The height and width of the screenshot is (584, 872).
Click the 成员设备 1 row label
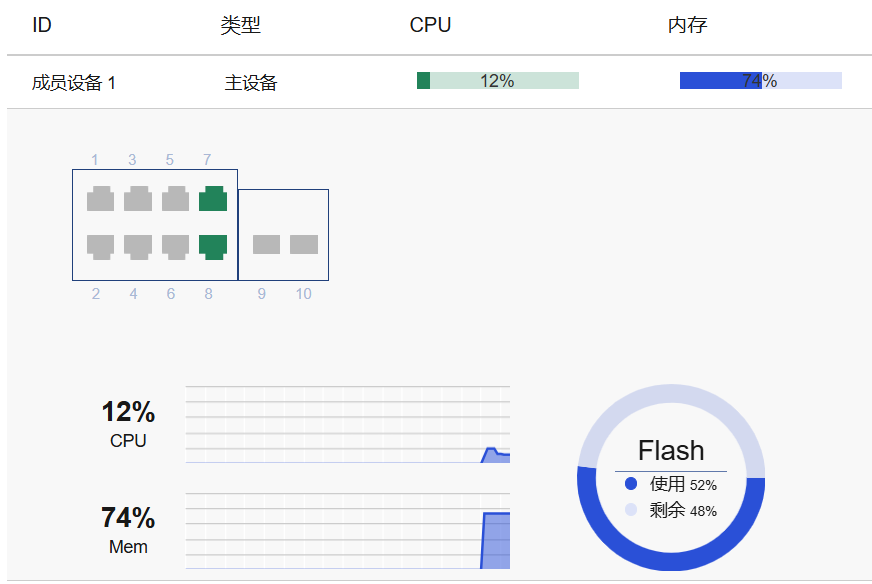tap(74, 83)
